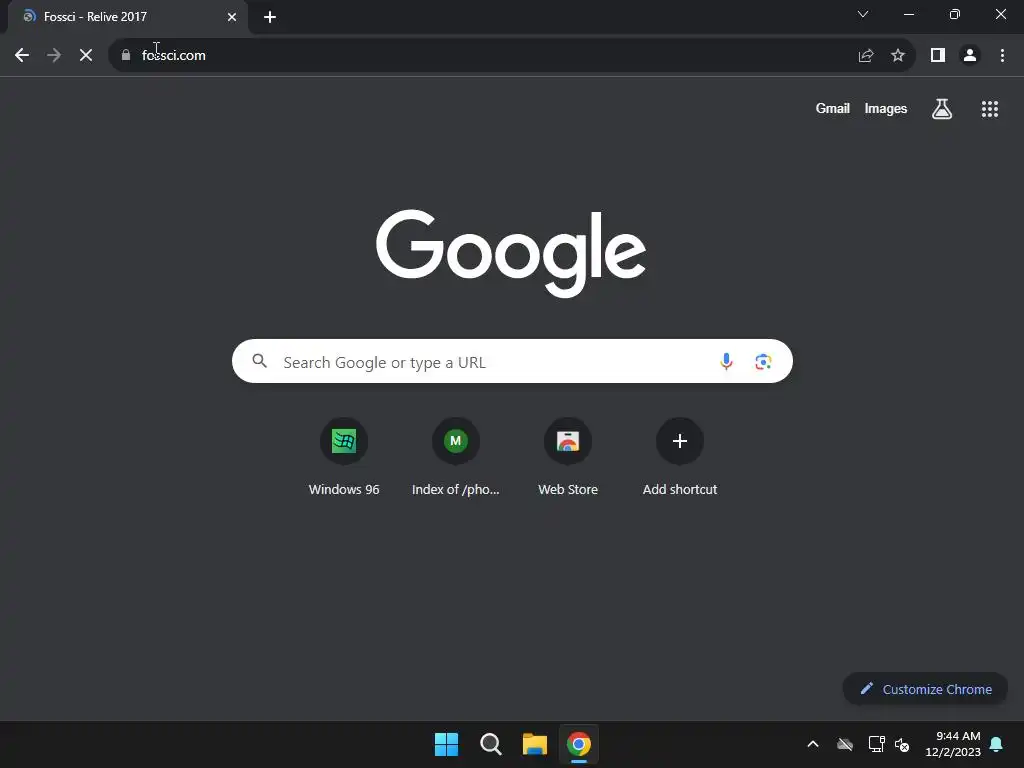
Task: Open the Web Store shortcut
Action: [568, 457]
